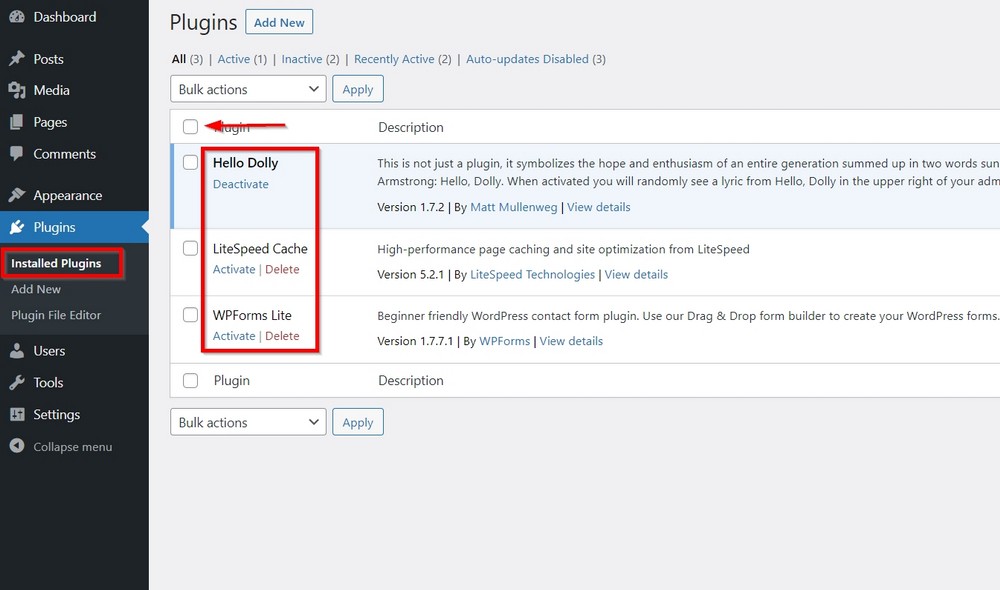This screenshot has width=1000, height=590.
Task: Open Matt Mullenweg author link
Action: click(513, 207)
